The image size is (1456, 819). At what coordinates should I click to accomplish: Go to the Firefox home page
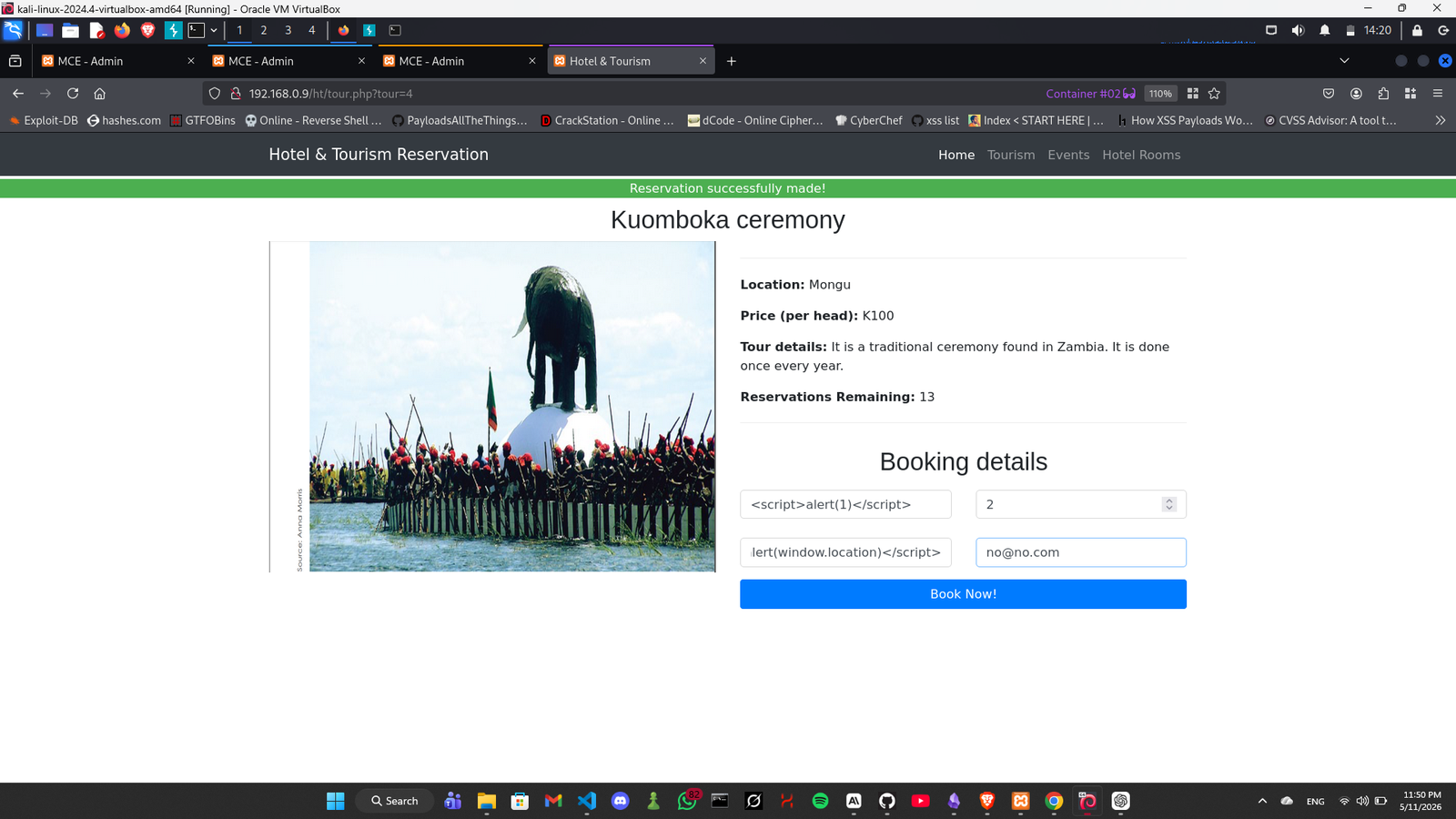(100, 94)
